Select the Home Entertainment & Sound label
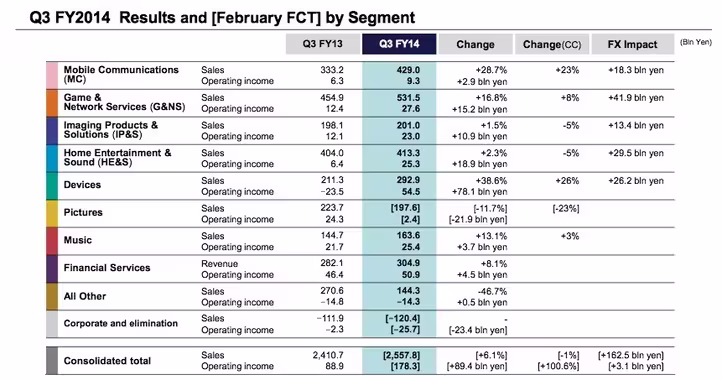 [x=117, y=158]
